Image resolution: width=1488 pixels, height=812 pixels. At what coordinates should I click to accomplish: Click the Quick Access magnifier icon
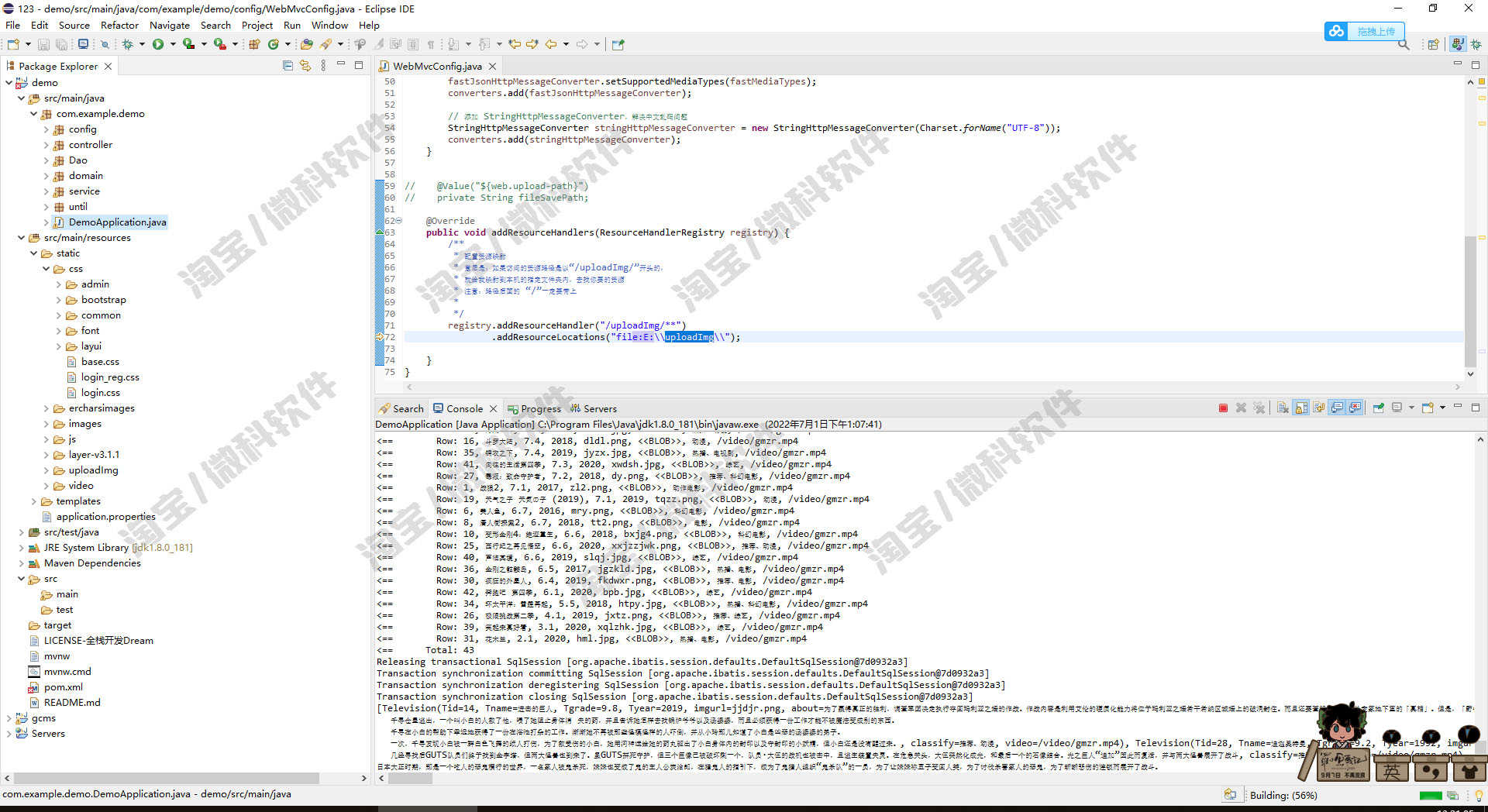coord(1404,45)
